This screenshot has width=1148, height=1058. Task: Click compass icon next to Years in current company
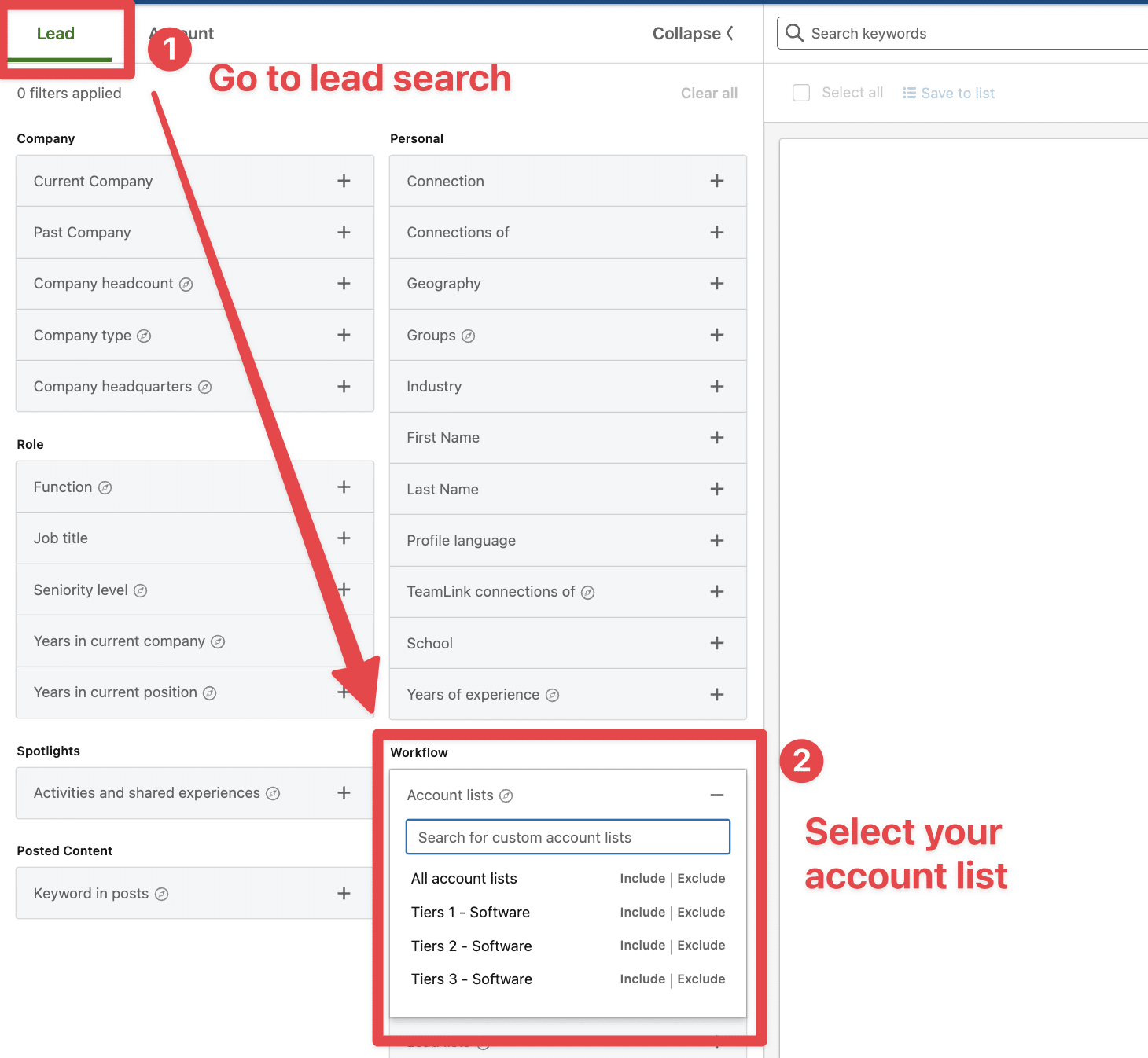pos(218,642)
